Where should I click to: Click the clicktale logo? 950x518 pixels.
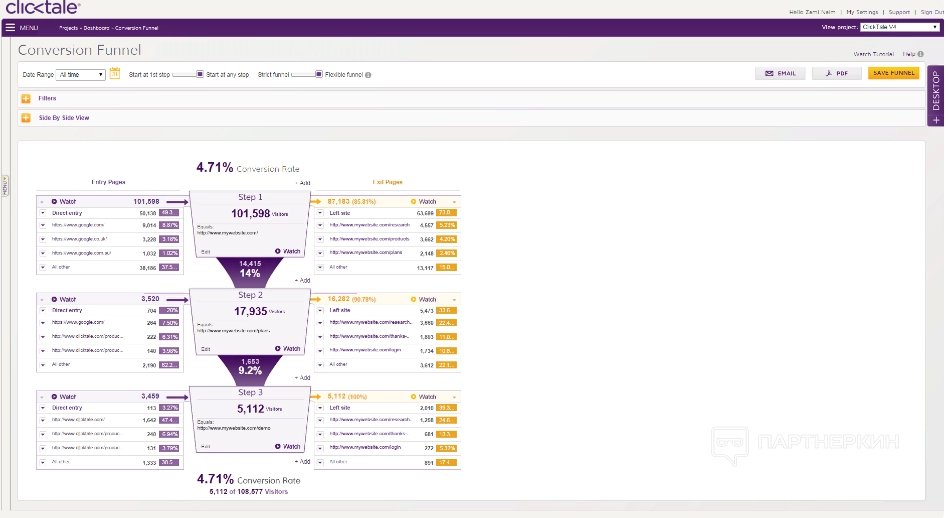pyautogui.click(x=42, y=7)
